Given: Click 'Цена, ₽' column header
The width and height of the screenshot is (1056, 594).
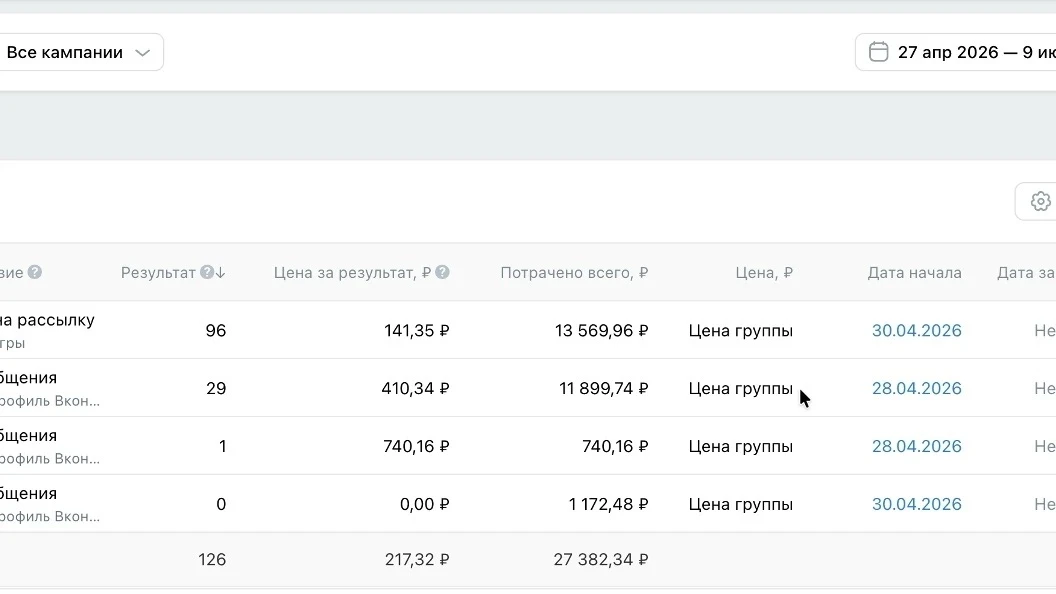Looking at the screenshot, I should (764, 273).
